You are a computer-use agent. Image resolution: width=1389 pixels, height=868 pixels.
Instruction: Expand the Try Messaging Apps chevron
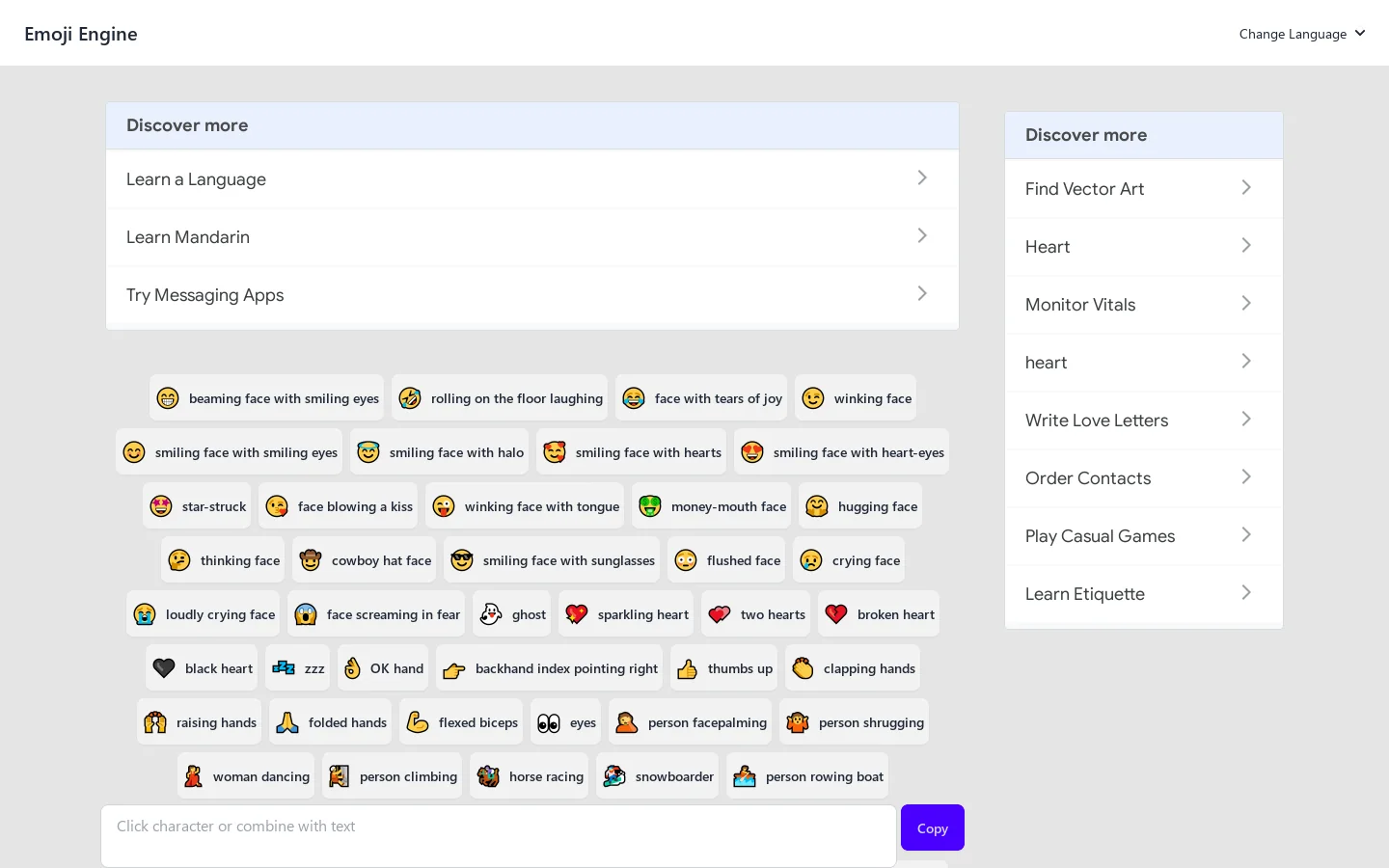[922, 294]
